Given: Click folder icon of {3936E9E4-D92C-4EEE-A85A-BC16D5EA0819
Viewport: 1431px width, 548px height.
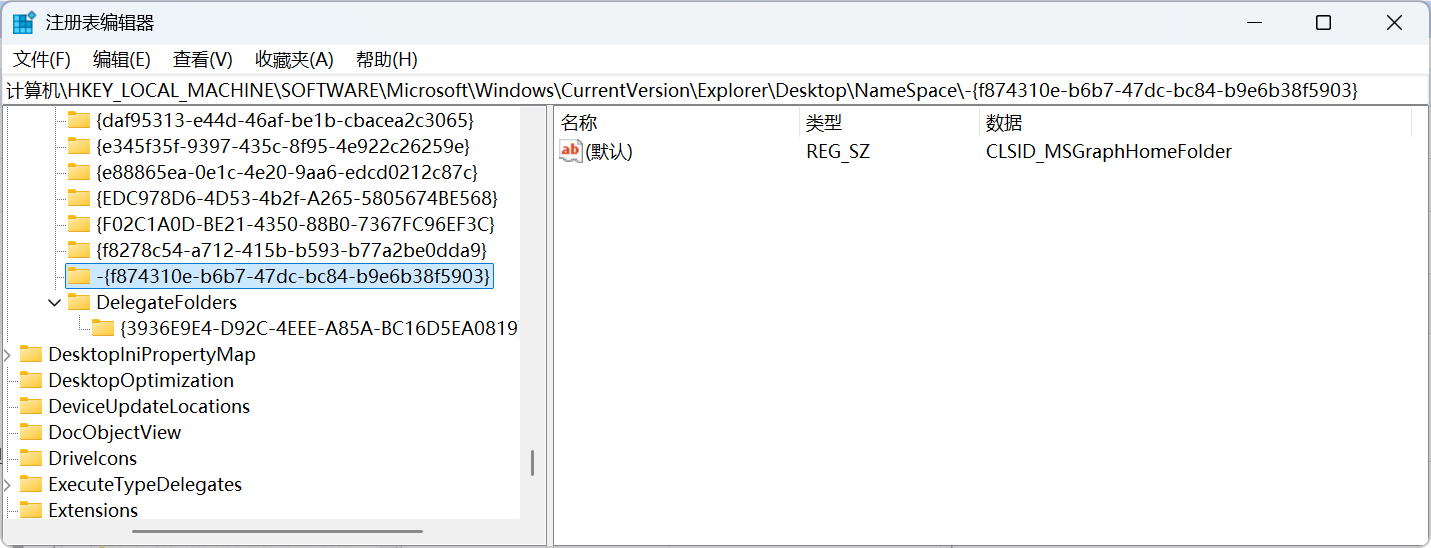Looking at the screenshot, I should (x=102, y=328).
